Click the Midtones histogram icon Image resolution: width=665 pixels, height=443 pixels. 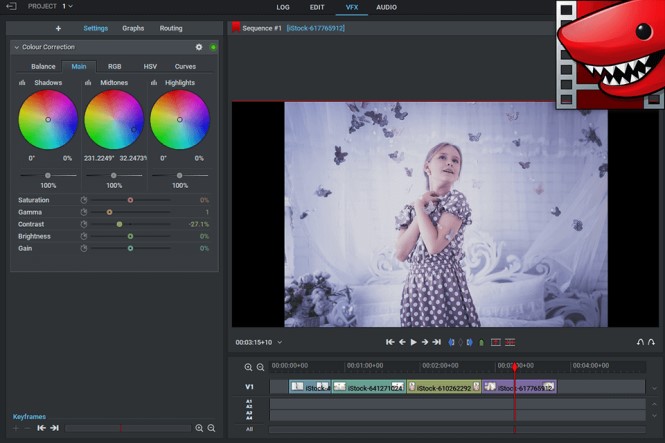point(88,83)
